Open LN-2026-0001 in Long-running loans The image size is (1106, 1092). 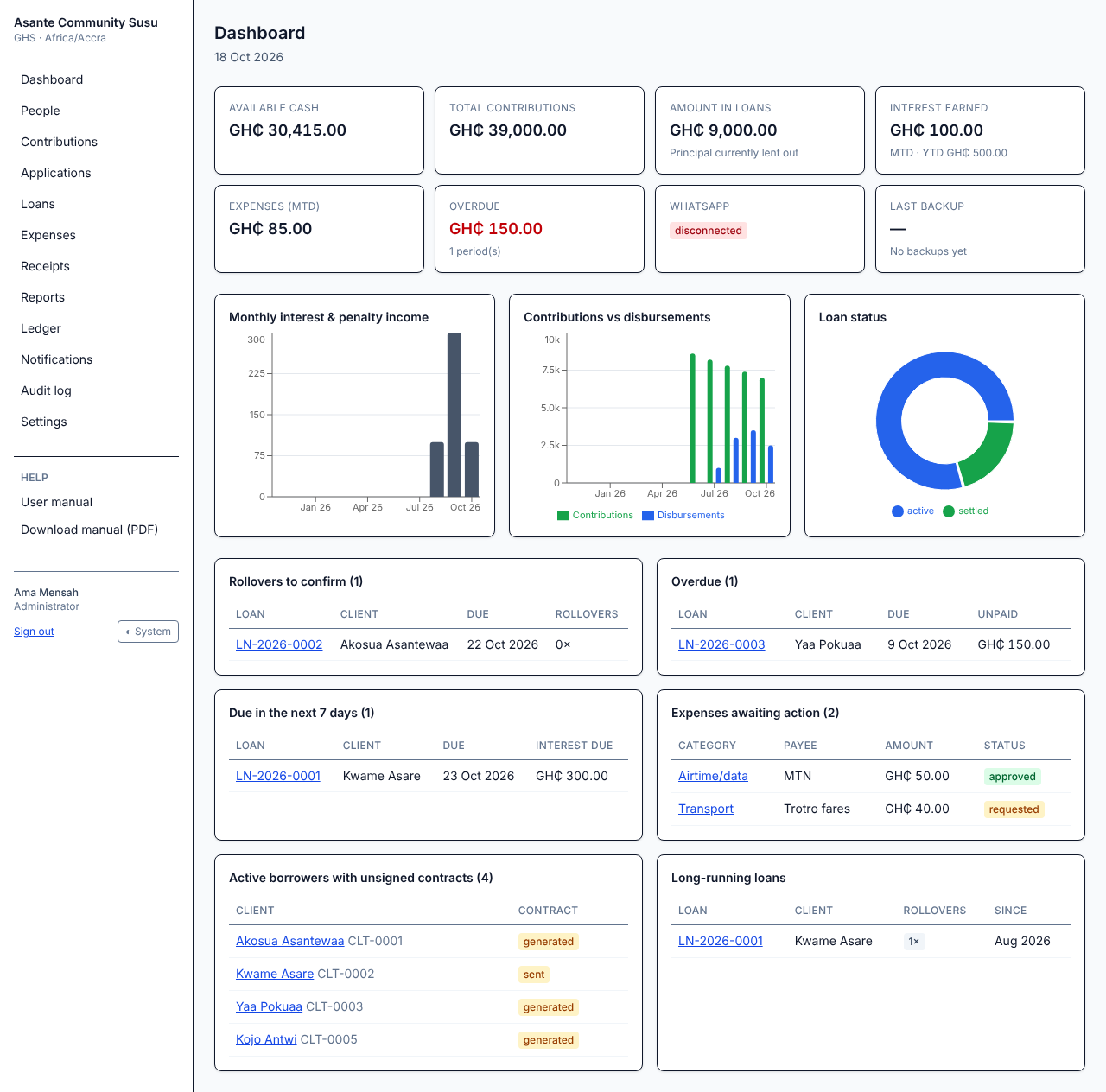(721, 941)
